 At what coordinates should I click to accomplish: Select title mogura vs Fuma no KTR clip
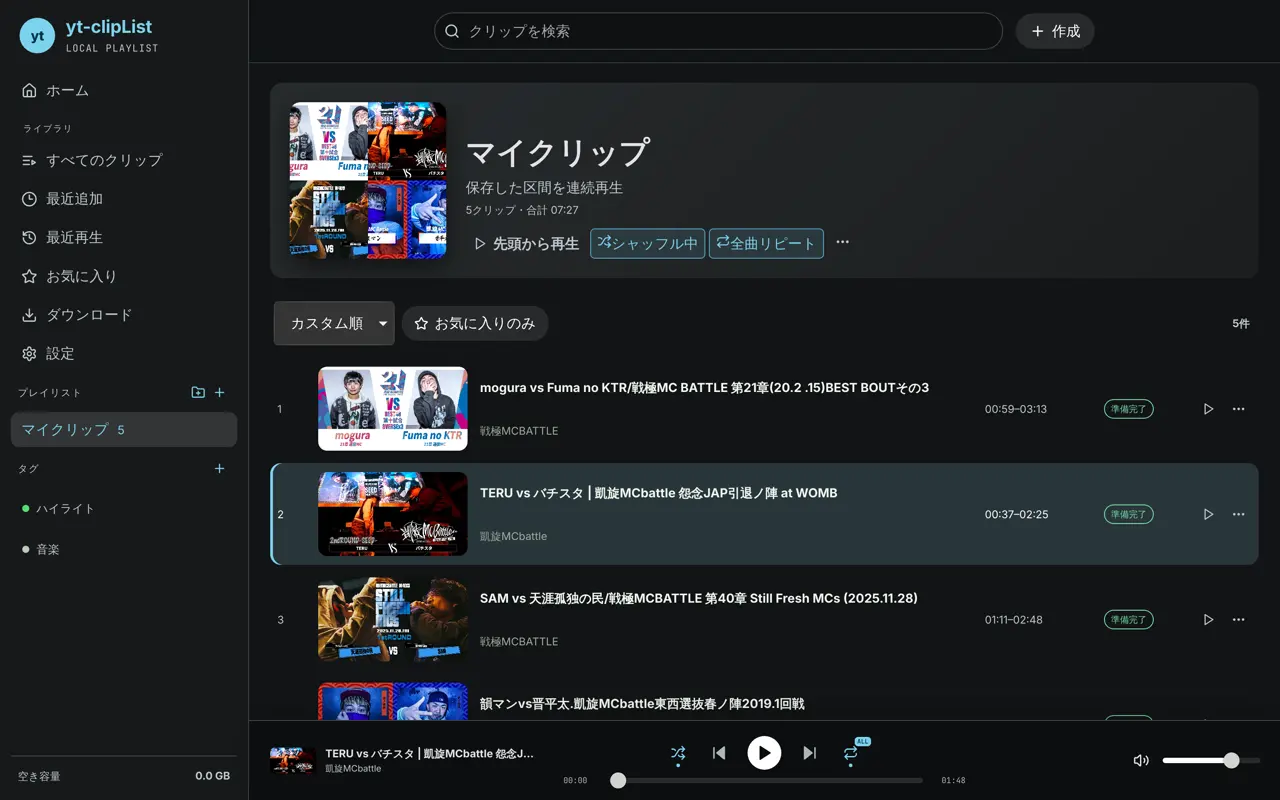click(704, 388)
